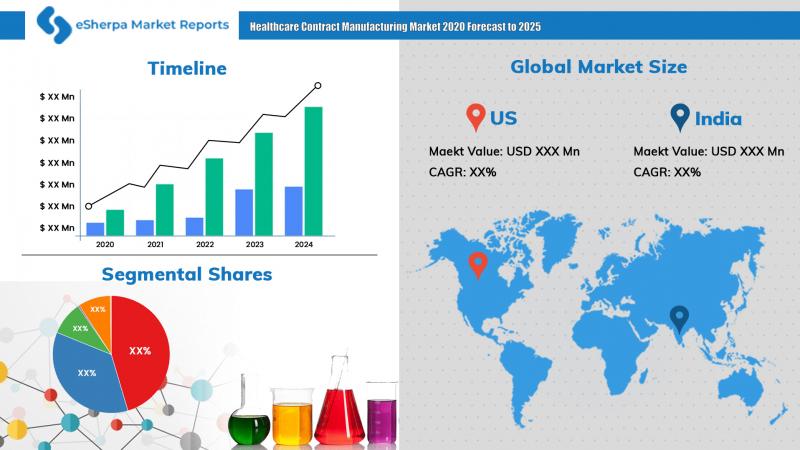The width and height of the screenshot is (800, 450).
Task: Click the 2022 axis label
Action: coord(205,244)
